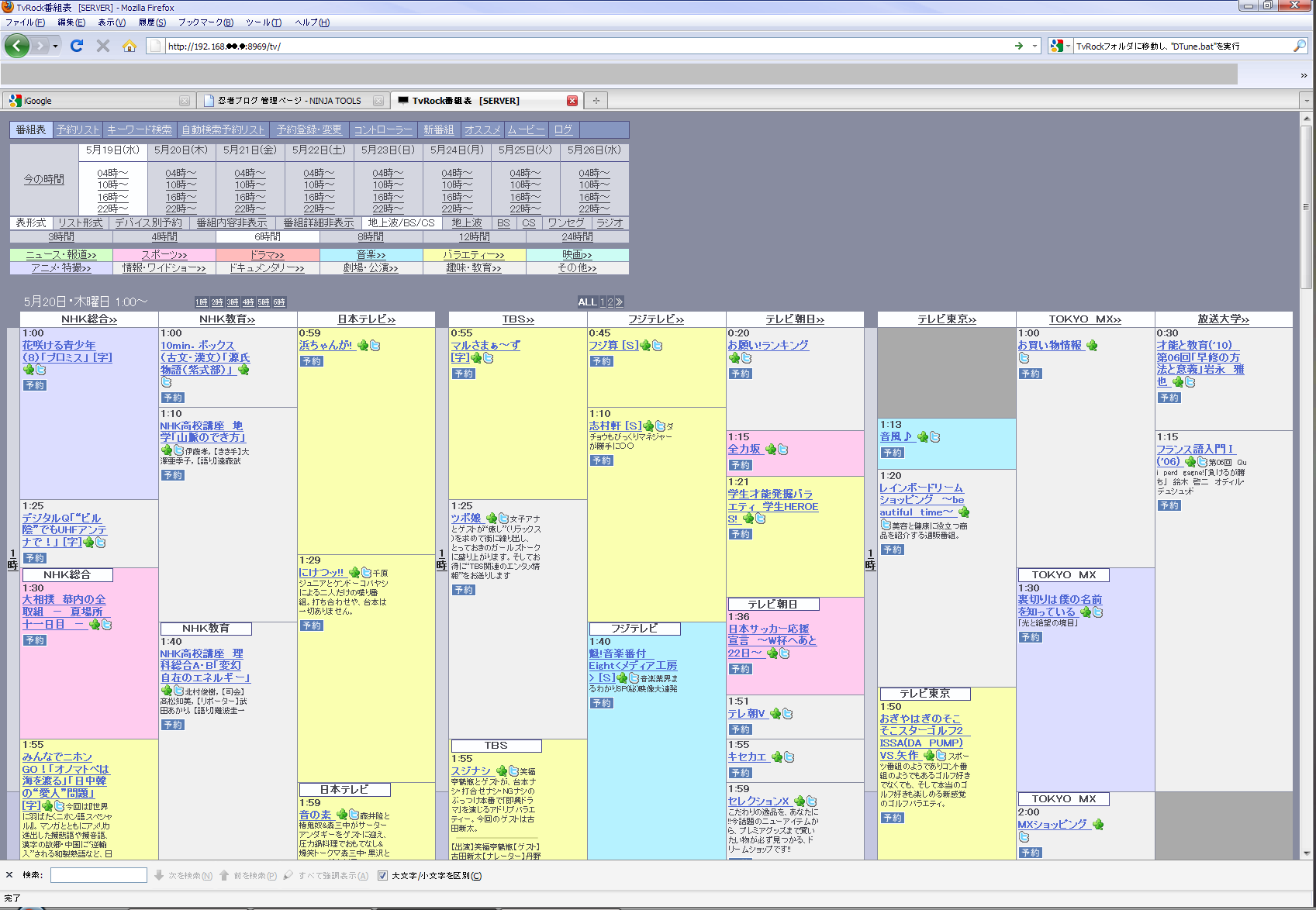
Task: Open the ファイル menu
Action: [x=25, y=22]
